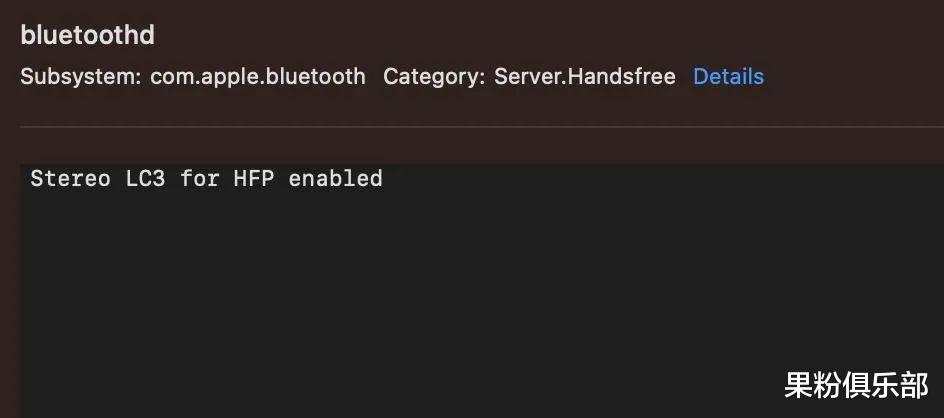Click the word bluetooth in the subsystem value
Screen dimensions: 944x418
pyautogui.click(x=310, y=77)
